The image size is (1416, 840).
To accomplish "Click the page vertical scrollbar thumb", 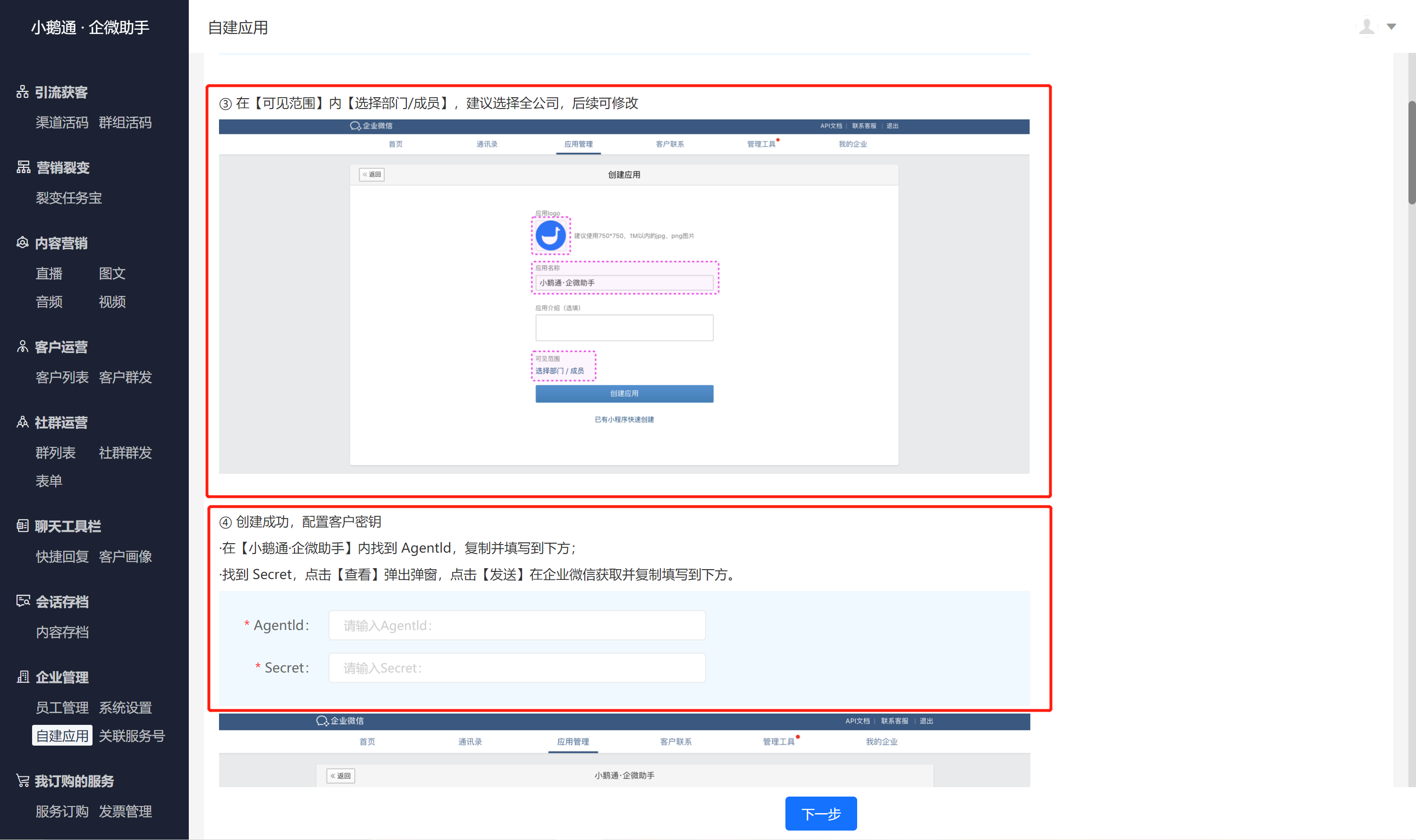I will point(1412,153).
